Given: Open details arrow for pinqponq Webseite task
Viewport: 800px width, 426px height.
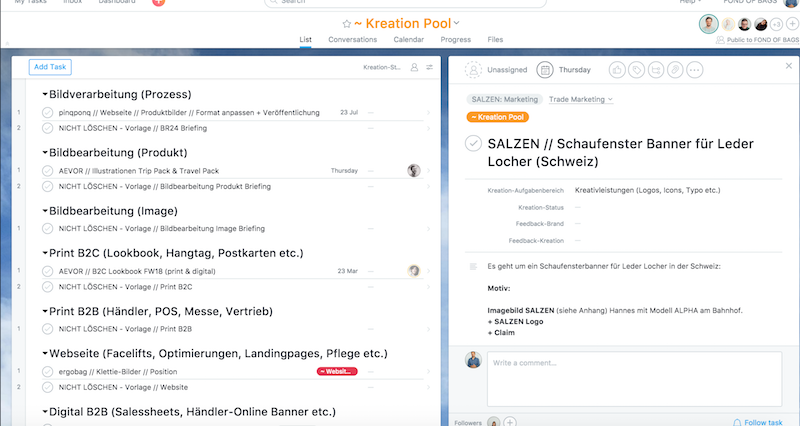Looking at the screenshot, I should [x=429, y=113].
